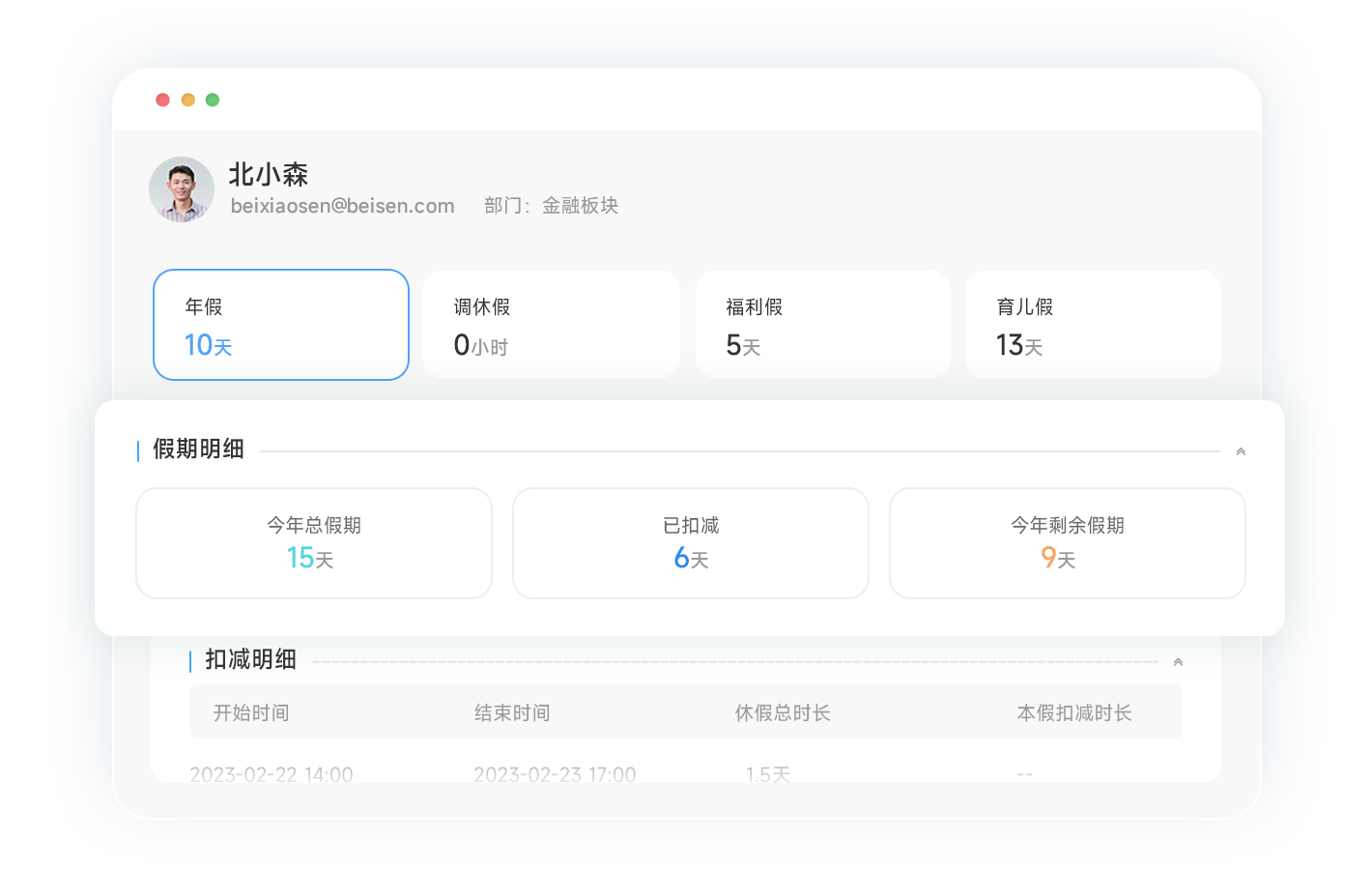
Task: Click the 今年总假期 15天 card
Action: [314, 543]
